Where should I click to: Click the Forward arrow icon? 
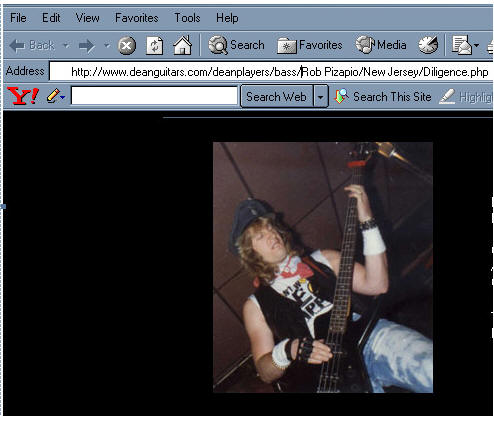click(87, 46)
